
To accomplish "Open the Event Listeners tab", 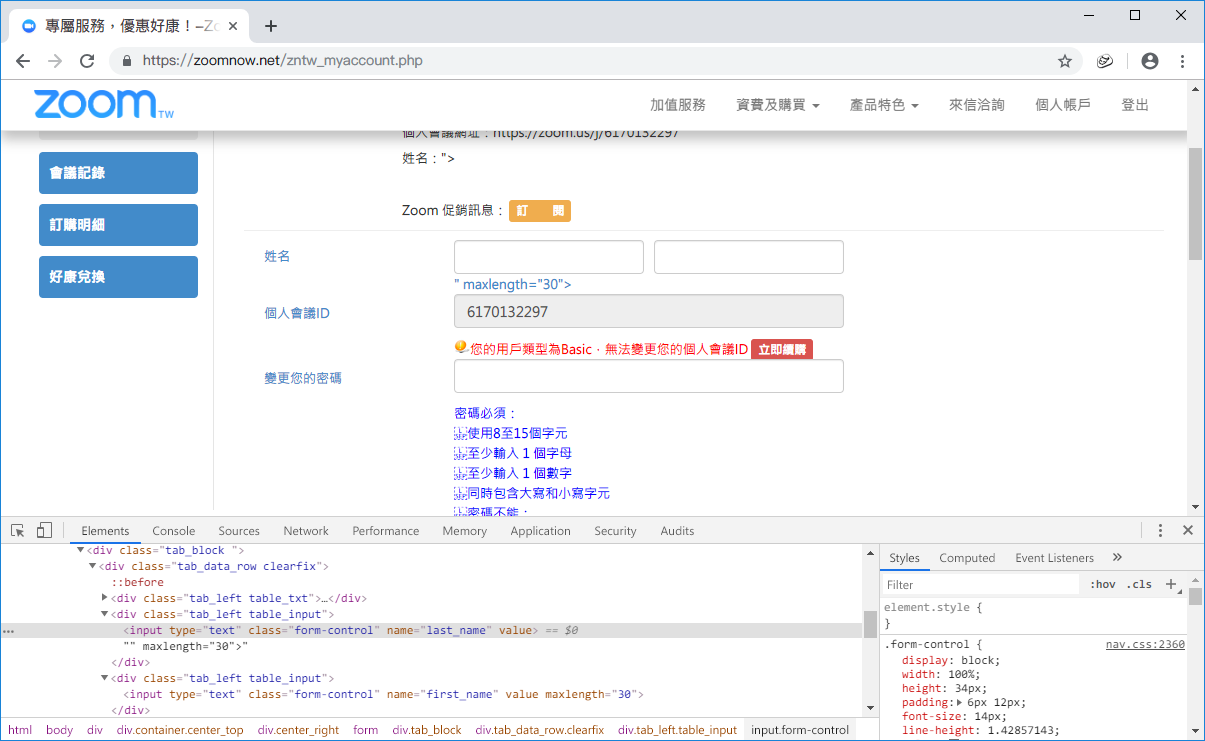I will 1054,558.
